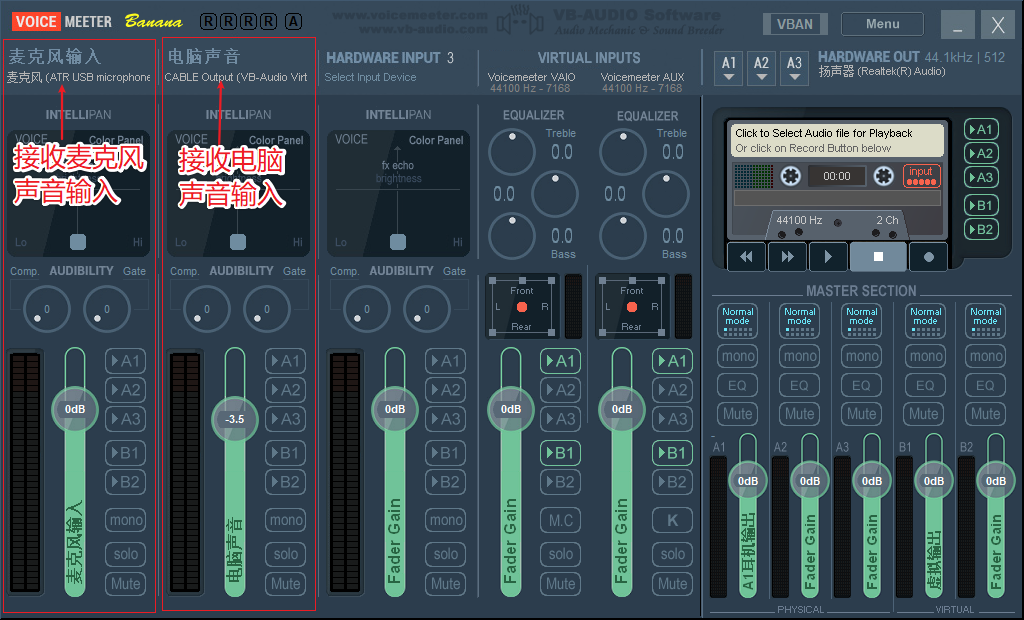Enable EQ on master bus A2

coord(799,385)
